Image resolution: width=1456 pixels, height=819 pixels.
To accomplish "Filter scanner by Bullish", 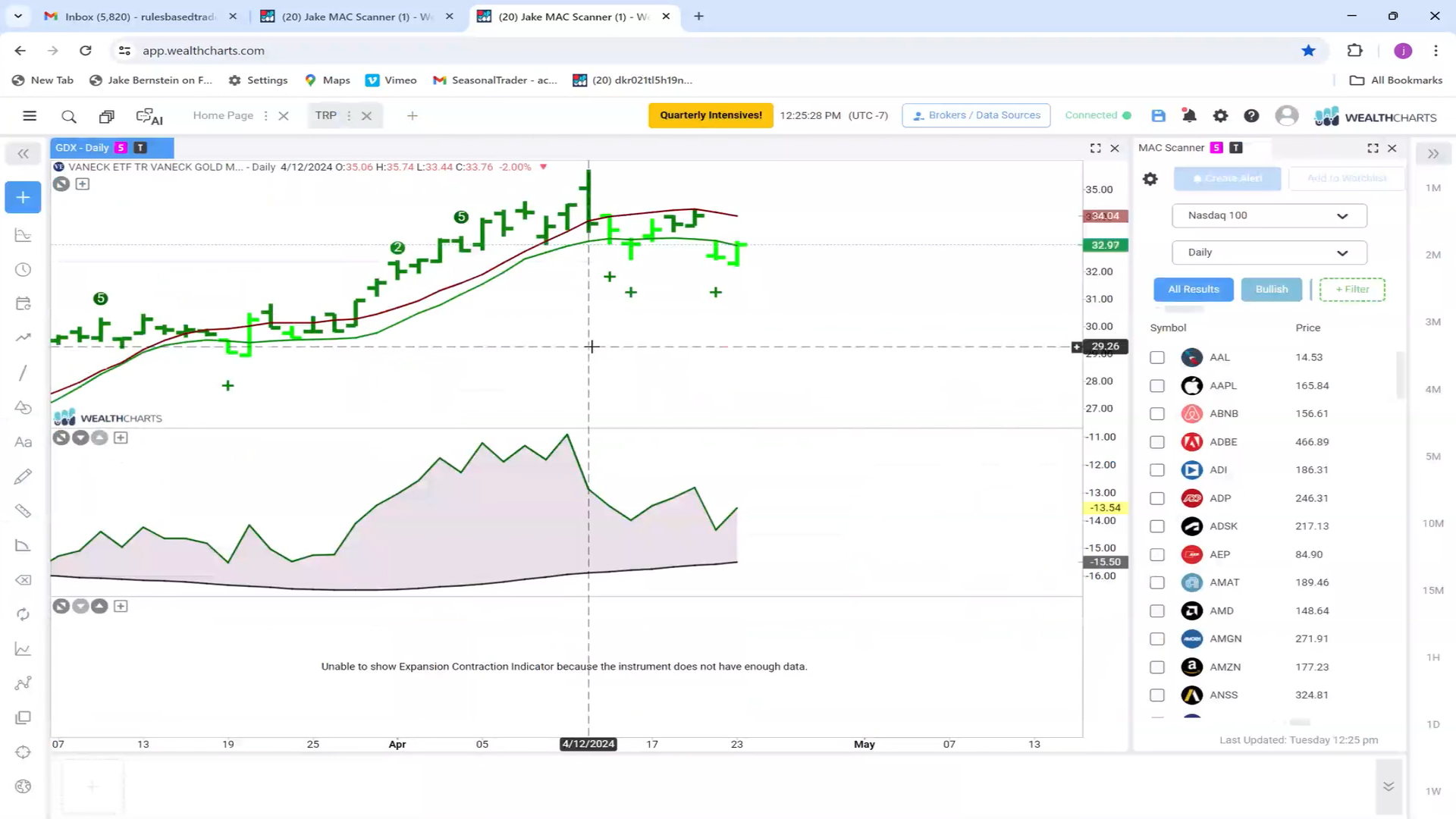I will point(1271,289).
